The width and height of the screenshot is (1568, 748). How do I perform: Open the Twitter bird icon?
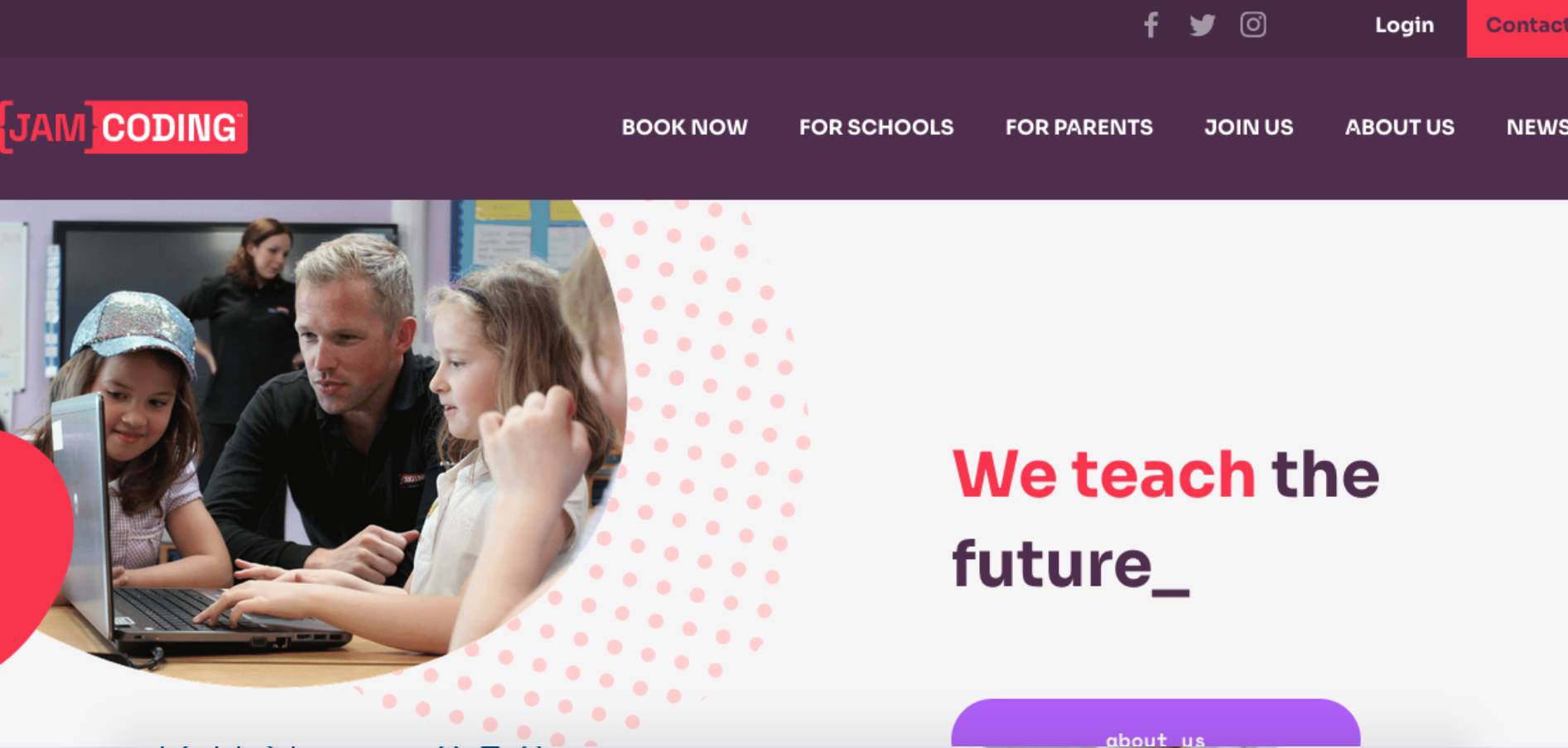tap(1202, 25)
